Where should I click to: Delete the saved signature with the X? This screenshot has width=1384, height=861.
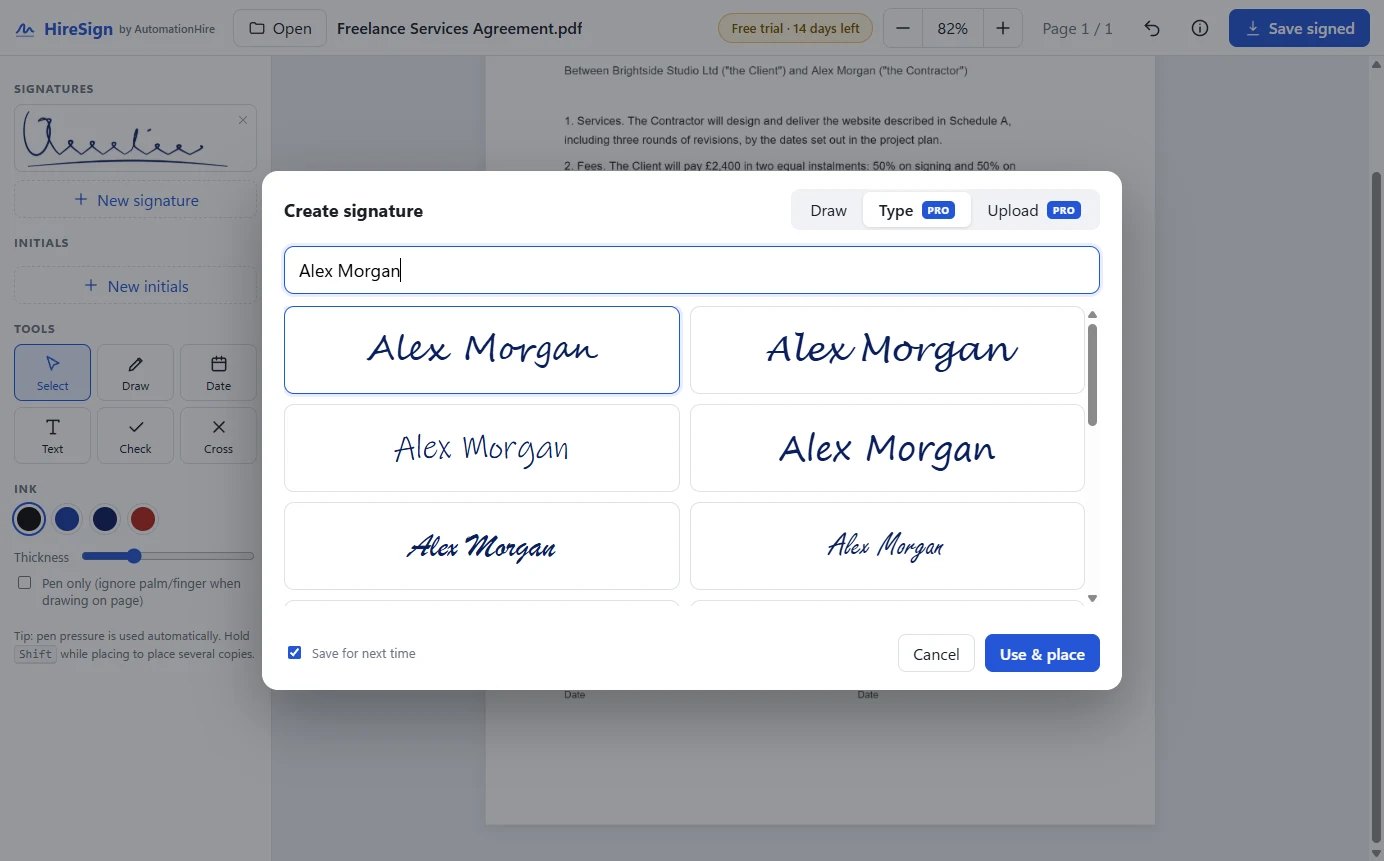242,120
